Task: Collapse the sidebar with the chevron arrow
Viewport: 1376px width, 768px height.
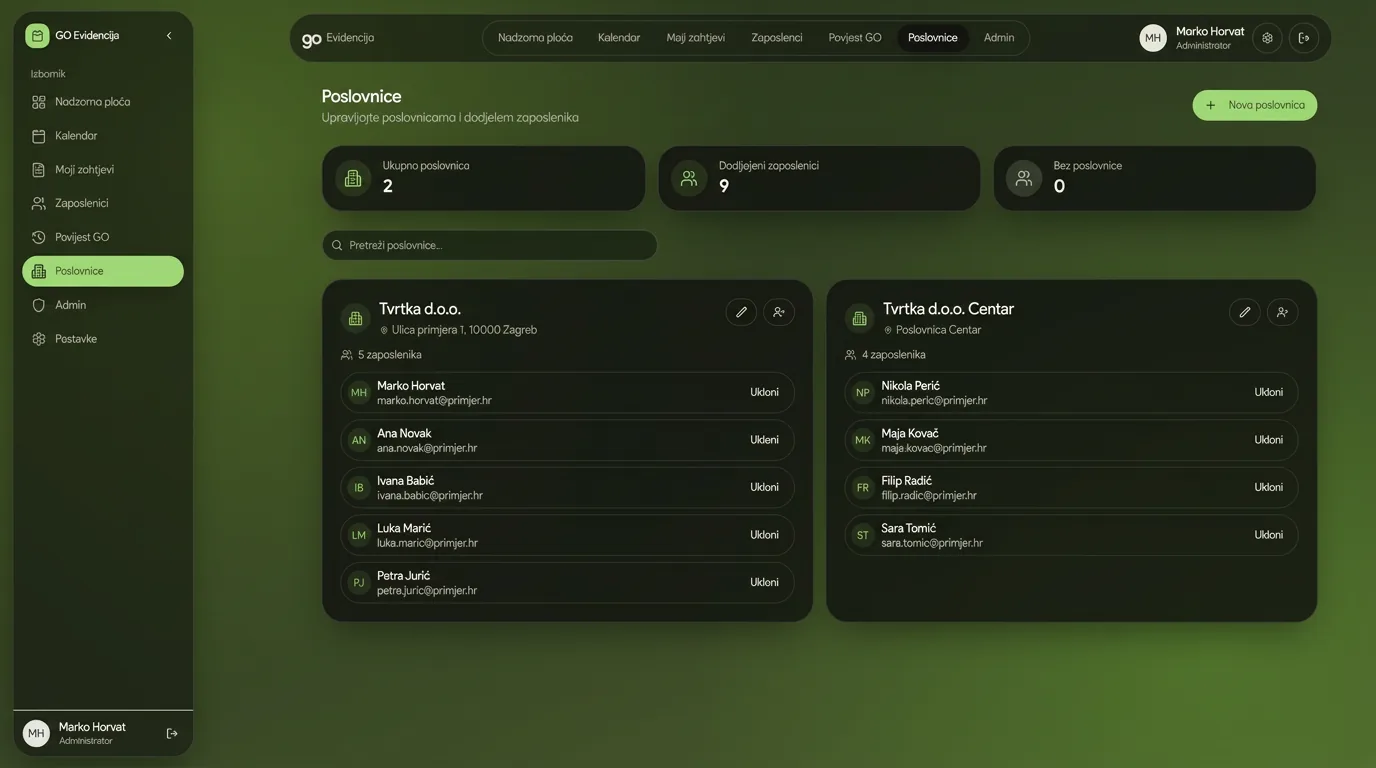Action: coord(169,36)
